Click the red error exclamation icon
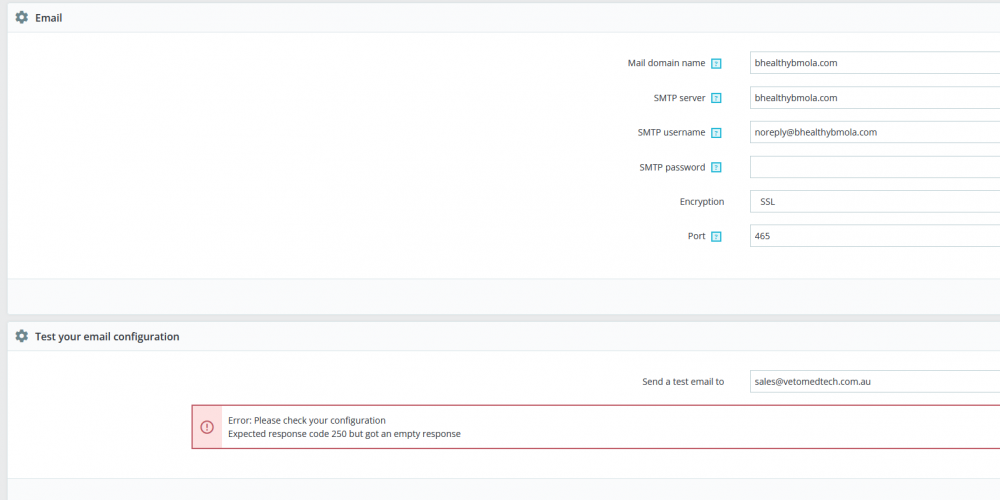Image resolution: width=1000 pixels, height=500 pixels. [207, 427]
